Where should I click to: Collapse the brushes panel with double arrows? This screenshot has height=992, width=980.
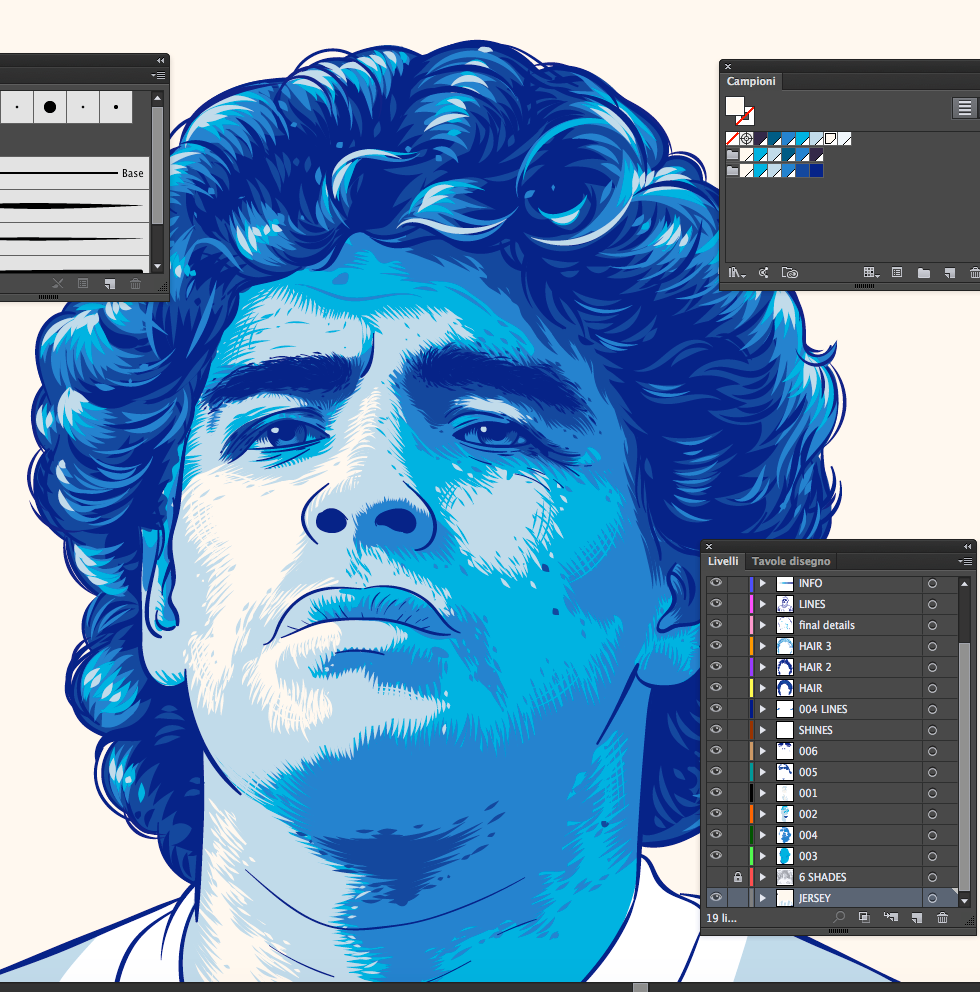click(x=160, y=61)
